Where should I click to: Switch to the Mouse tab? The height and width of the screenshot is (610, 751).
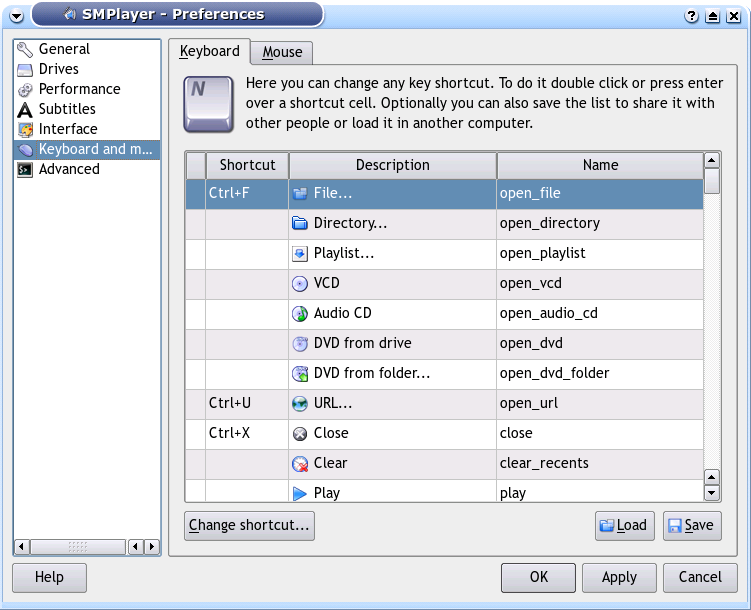coord(282,52)
